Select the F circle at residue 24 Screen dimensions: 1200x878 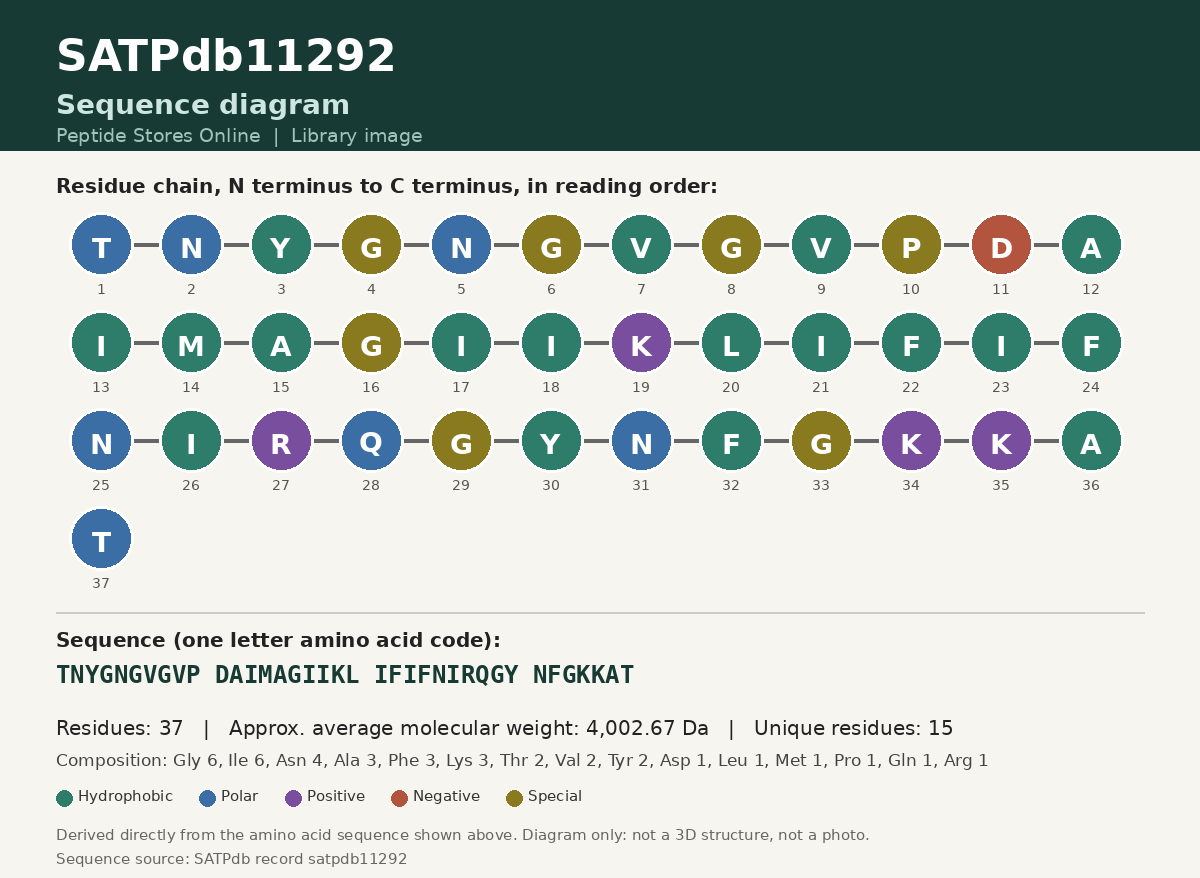1091,343
